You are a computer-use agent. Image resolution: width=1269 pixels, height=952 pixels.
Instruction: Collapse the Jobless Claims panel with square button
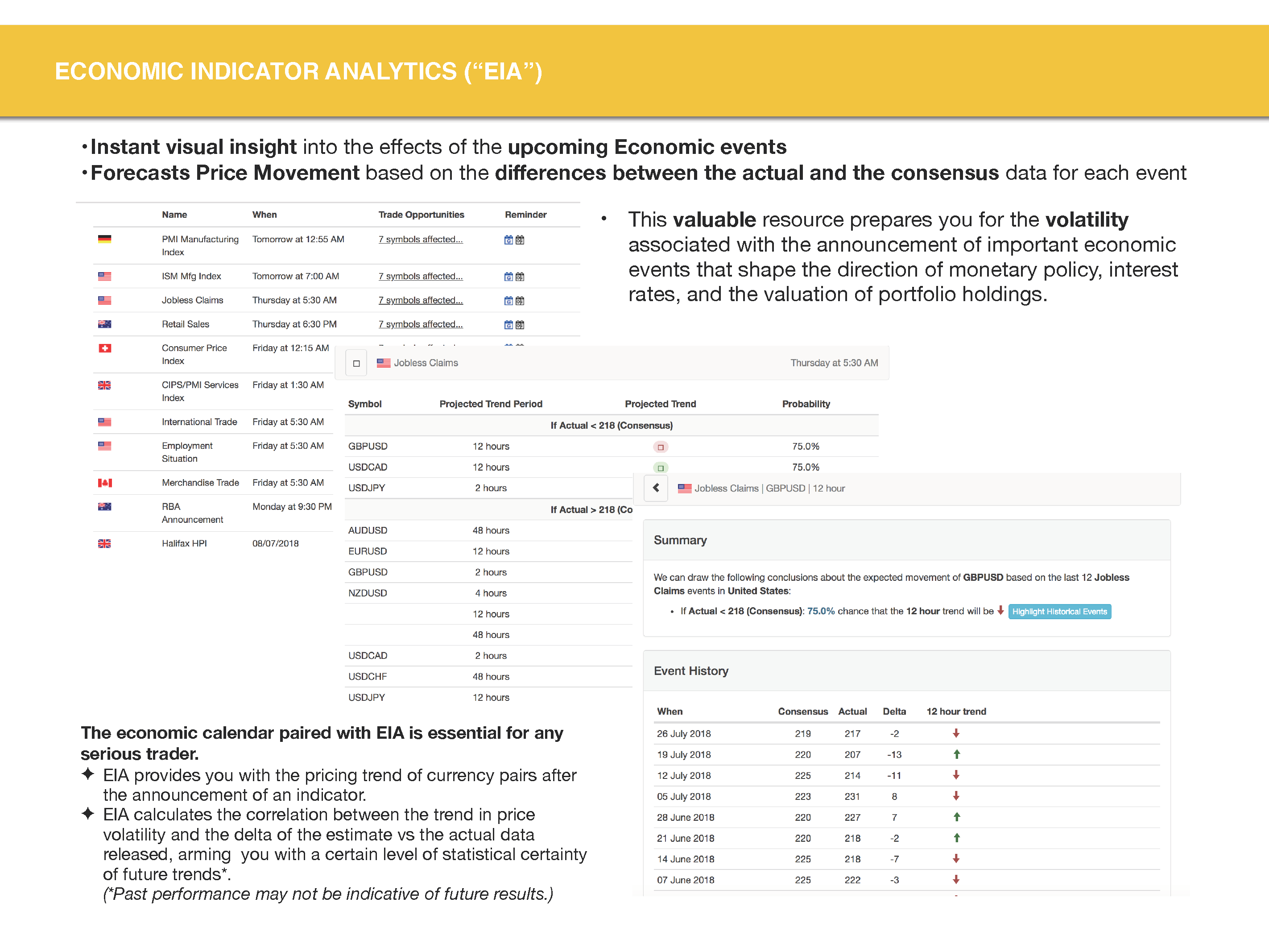click(356, 363)
